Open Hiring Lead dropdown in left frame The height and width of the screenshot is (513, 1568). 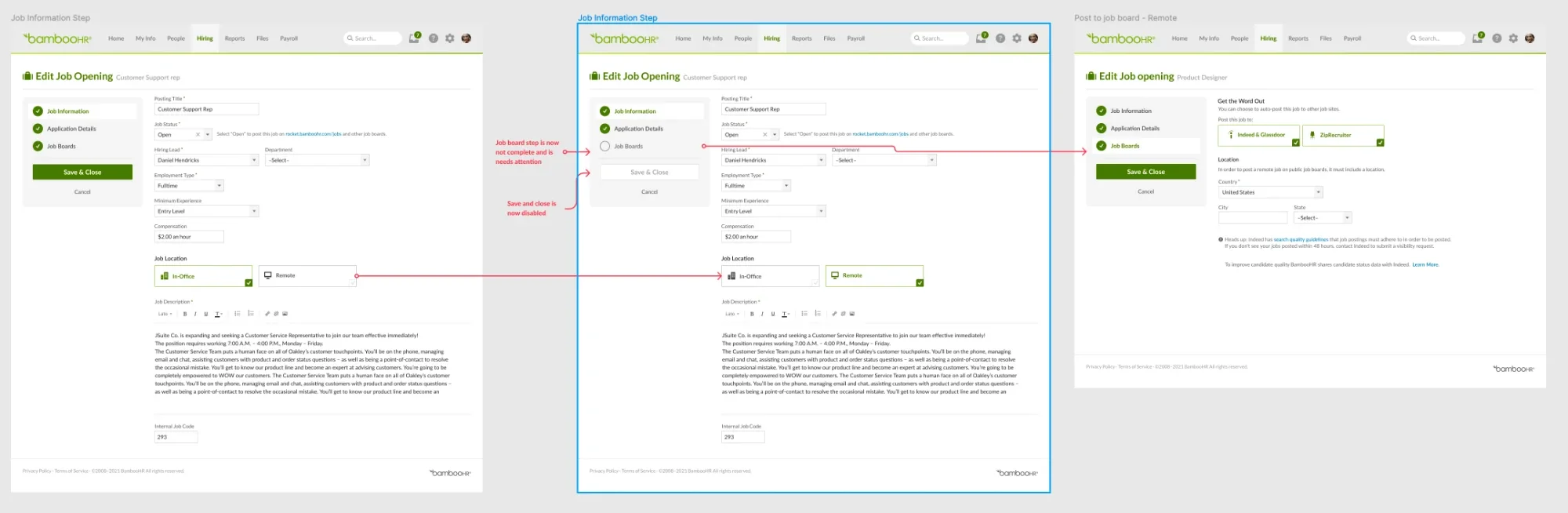point(206,160)
